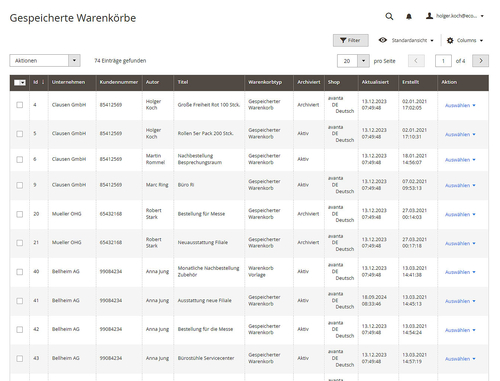
Task: Click '74 Einträge gefunden' text
Action: [x=120, y=61]
